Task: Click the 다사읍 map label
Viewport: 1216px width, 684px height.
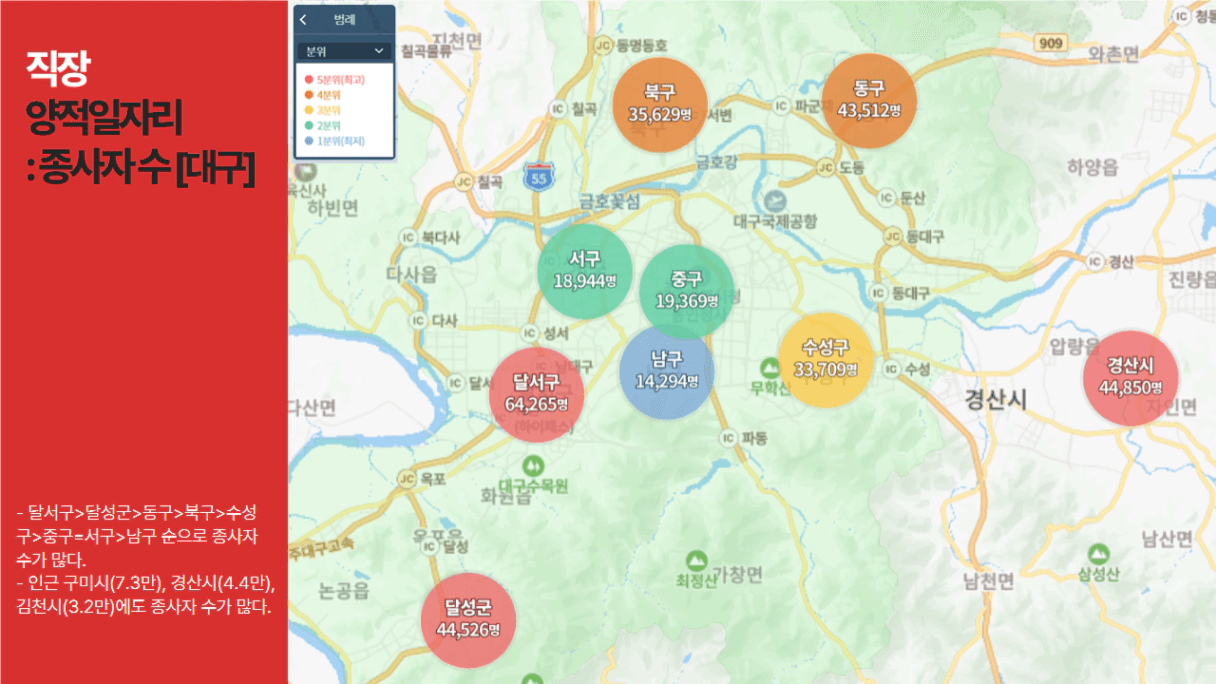Action: click(412, 273)
